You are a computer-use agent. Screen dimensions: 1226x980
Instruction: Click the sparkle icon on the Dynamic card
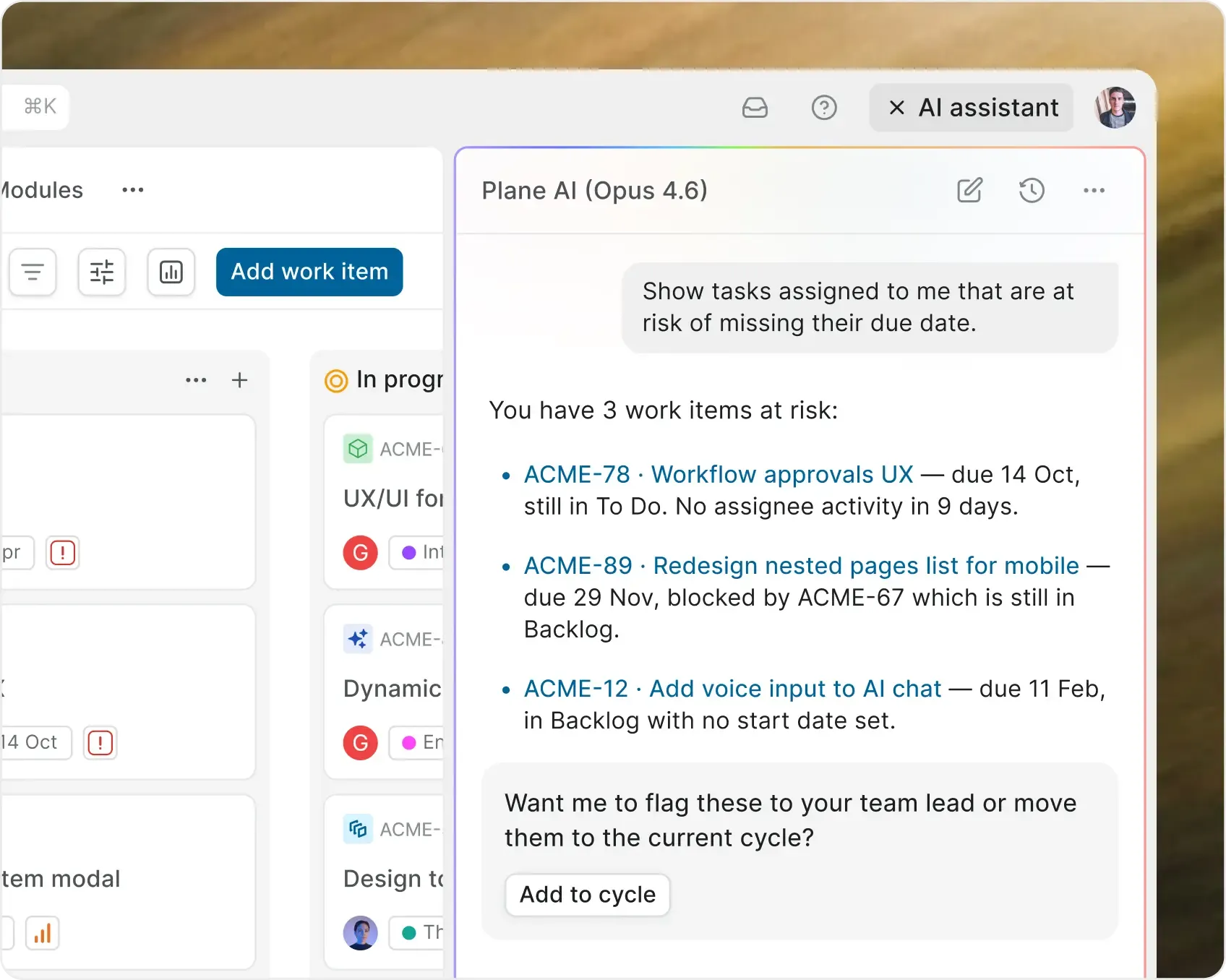point(358,639)
